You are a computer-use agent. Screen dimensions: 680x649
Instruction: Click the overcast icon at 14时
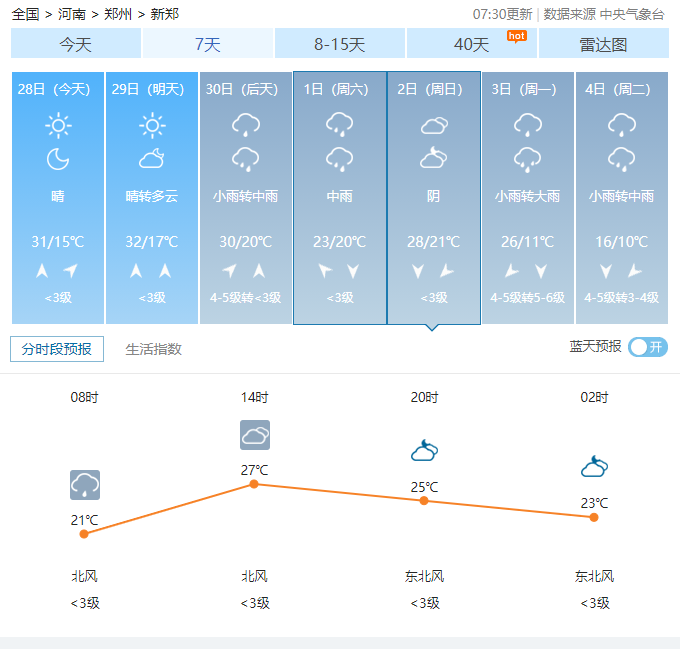point(255,435)
